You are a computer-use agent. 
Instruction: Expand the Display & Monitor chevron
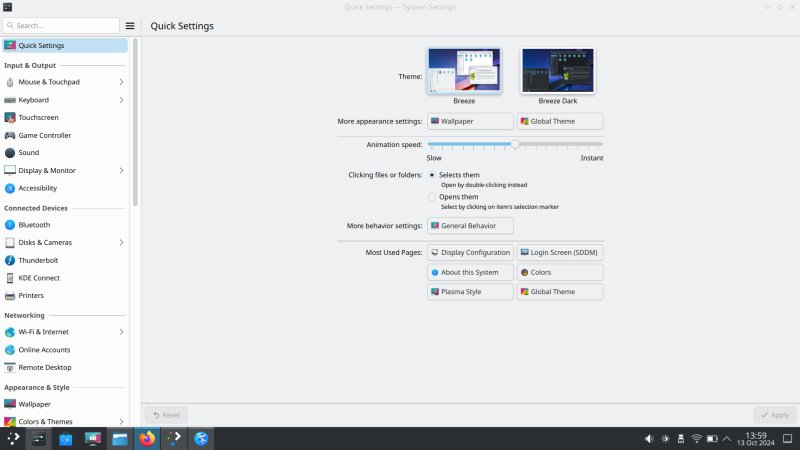[121, 171]
